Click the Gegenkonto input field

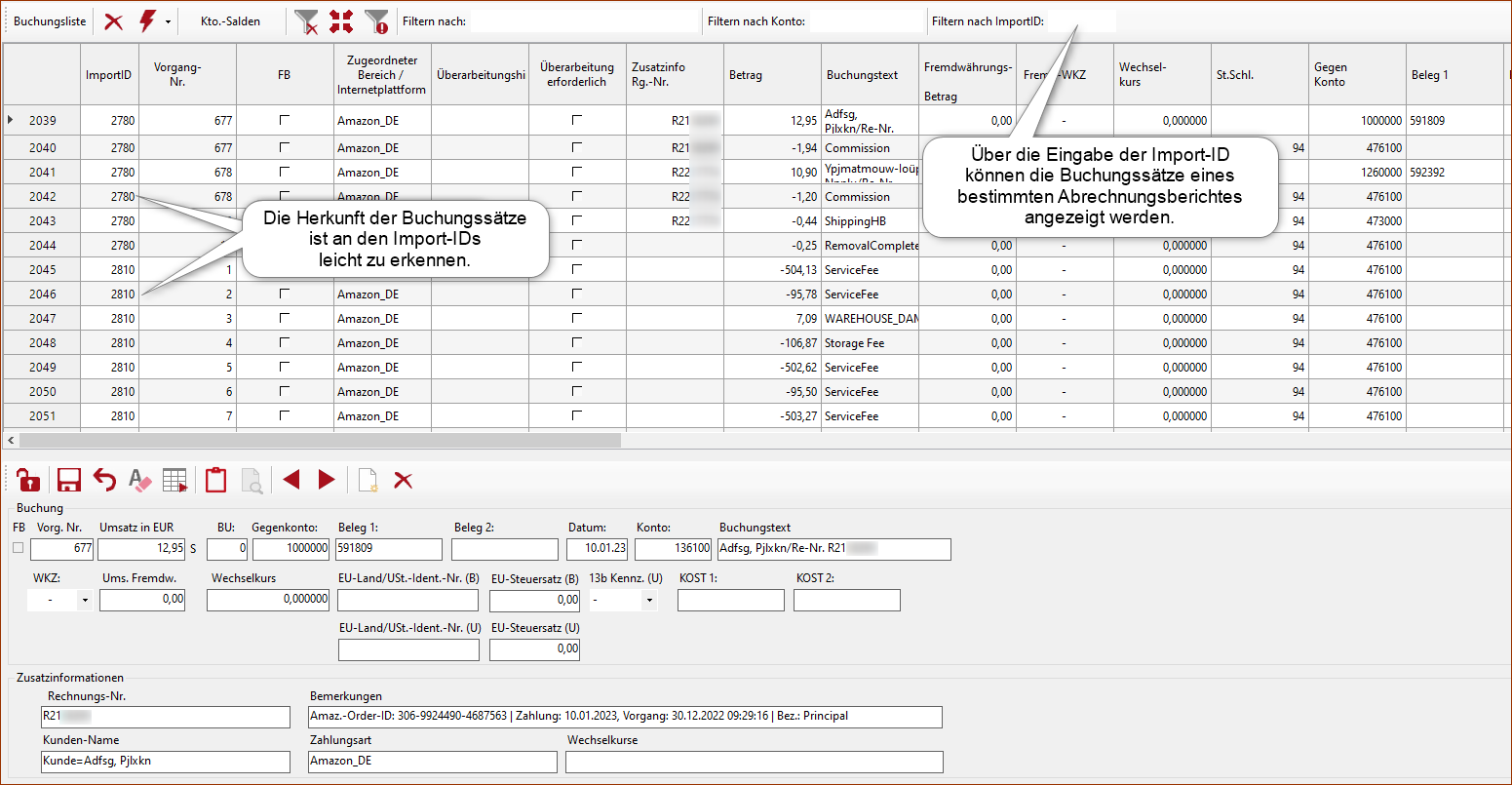pos(291,549)
